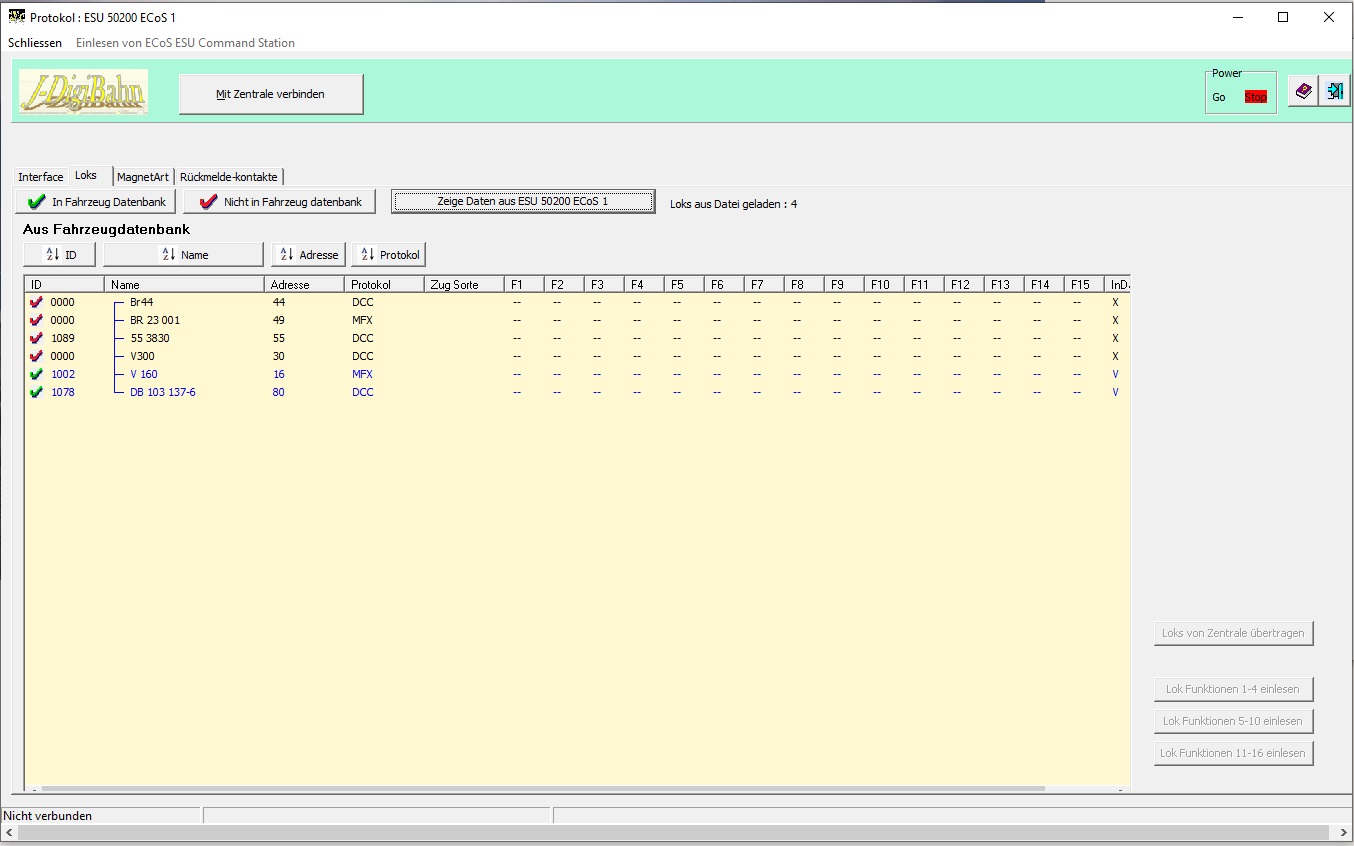Sort list by Protokol button
Image resolution: width=1354 pixels, height=846 pixels.
point(389,255)
